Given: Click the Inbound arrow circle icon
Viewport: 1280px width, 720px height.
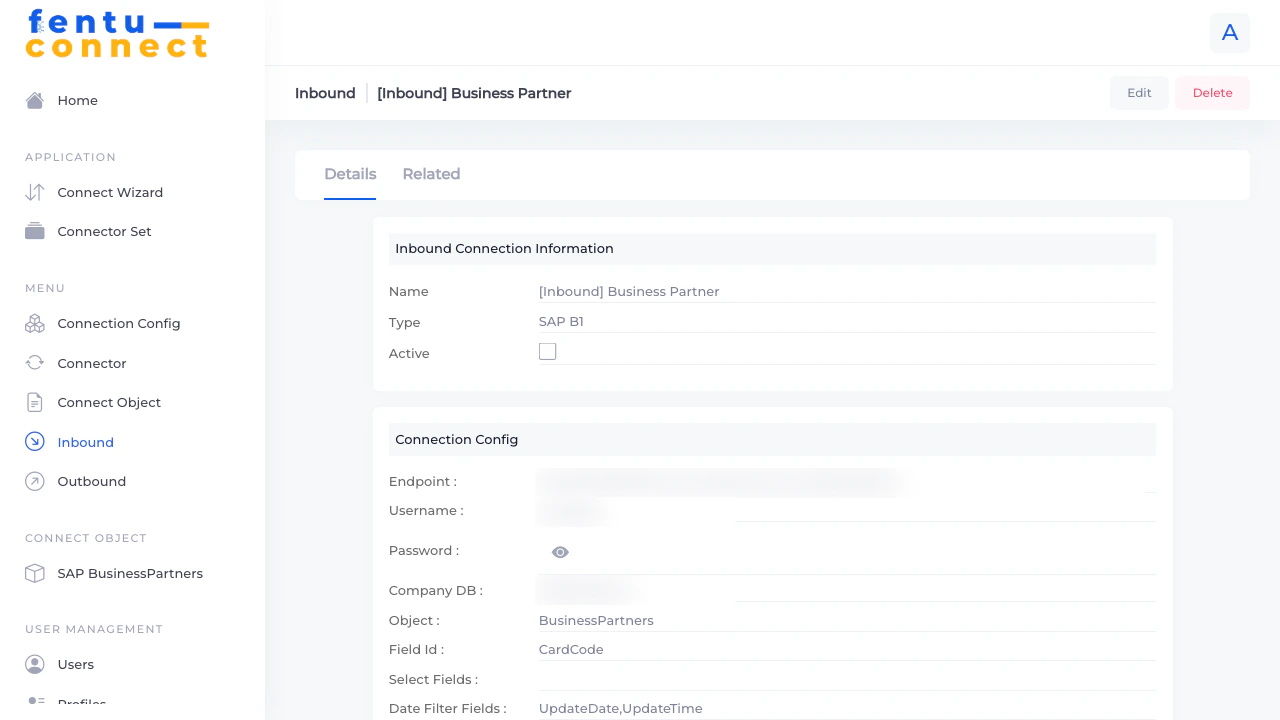Looking at the screenshot, I should pyautogui.click(x=35, y=442).
